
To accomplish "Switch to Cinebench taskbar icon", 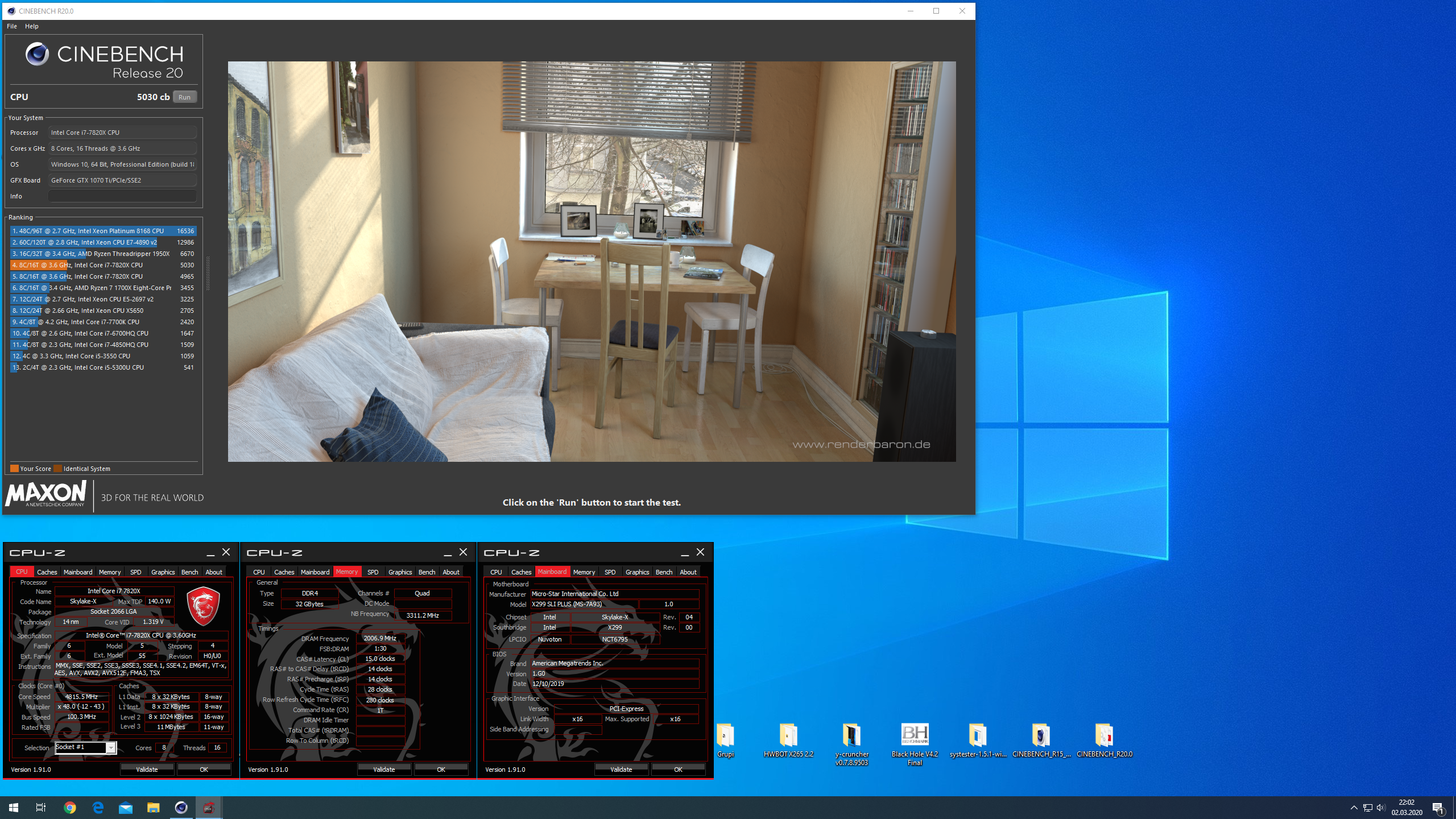I will (x=181, y=807).
